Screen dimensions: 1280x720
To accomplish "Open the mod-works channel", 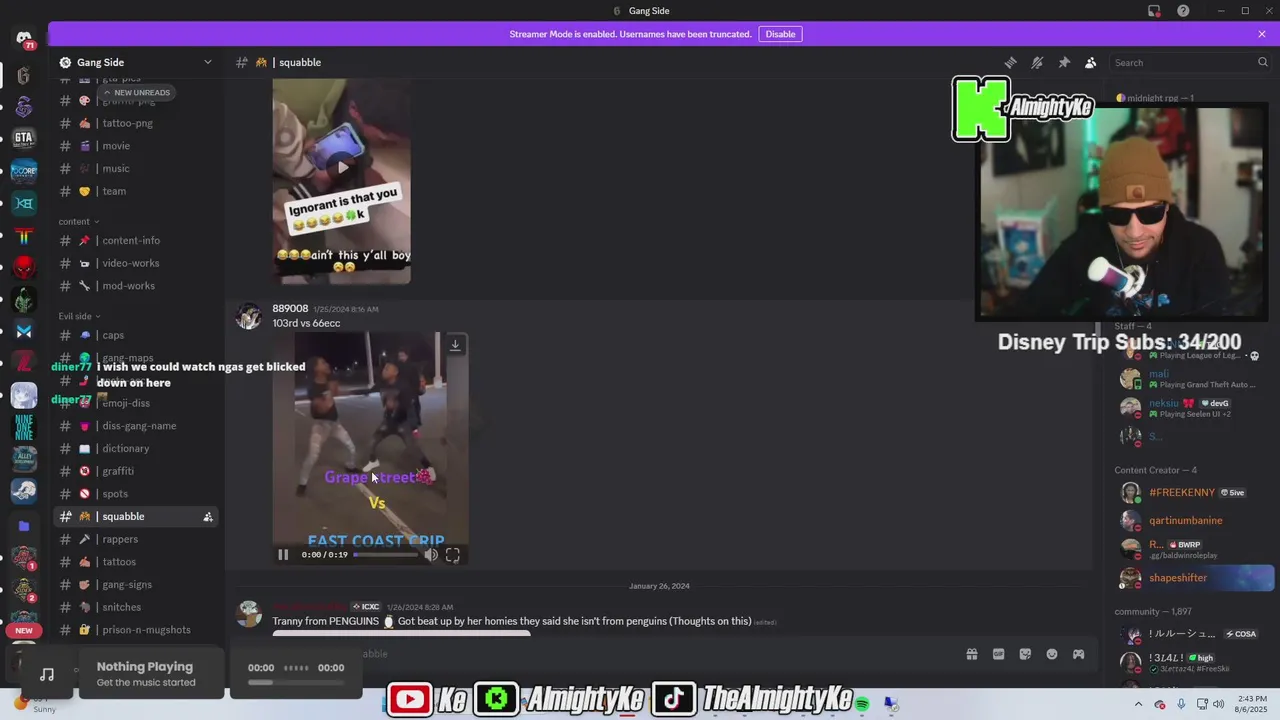I will [x=136, y=286].
